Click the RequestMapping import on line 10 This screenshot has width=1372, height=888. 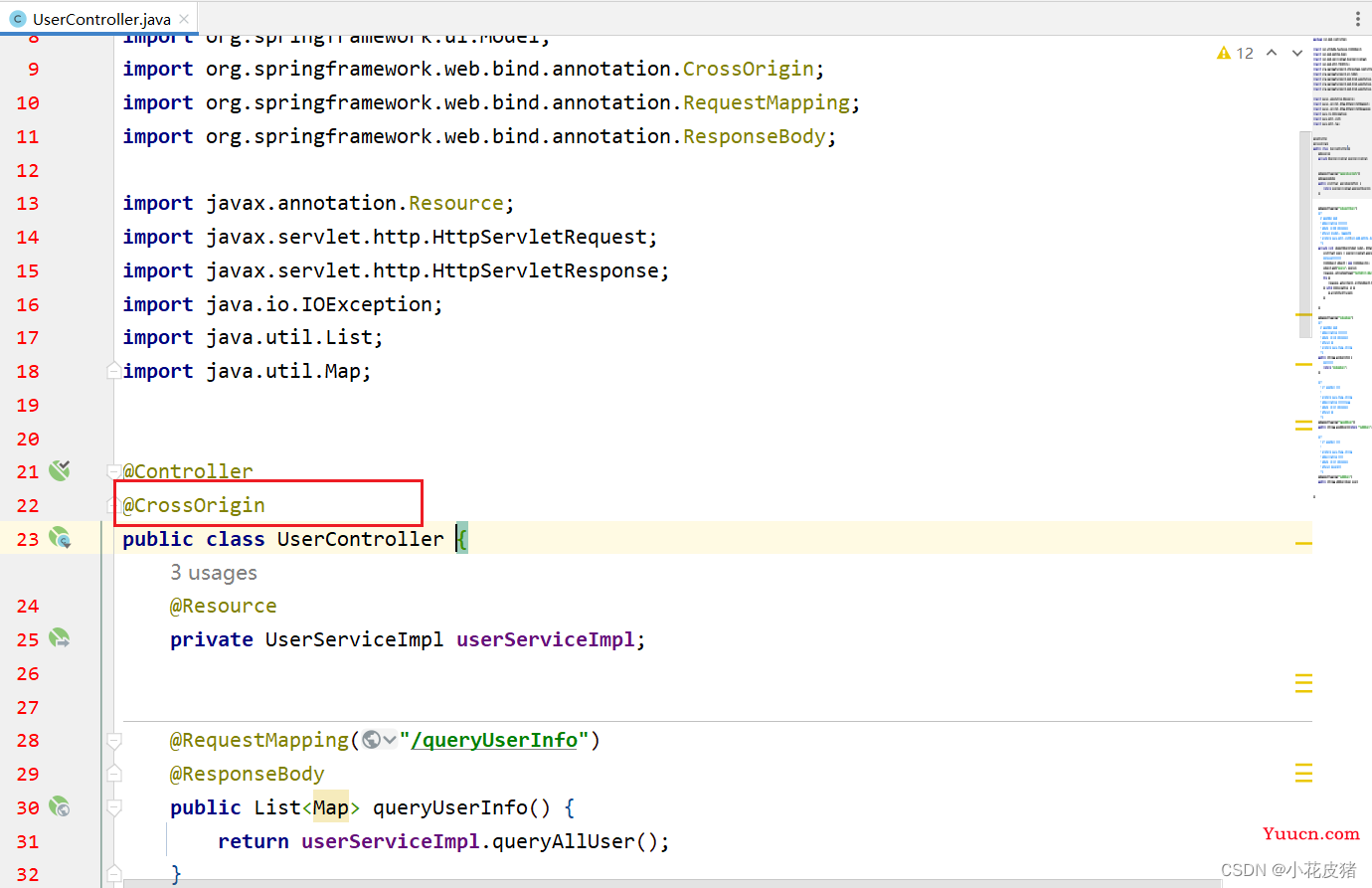point(767,102)
